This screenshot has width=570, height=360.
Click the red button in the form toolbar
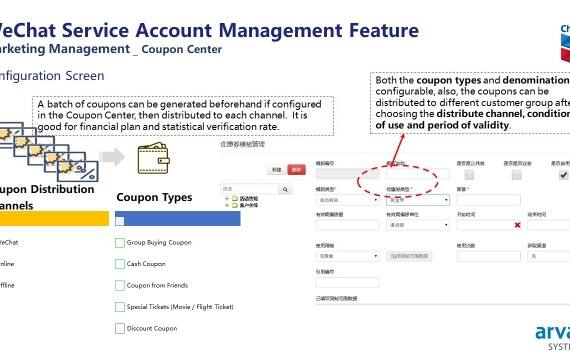(296, 170)
